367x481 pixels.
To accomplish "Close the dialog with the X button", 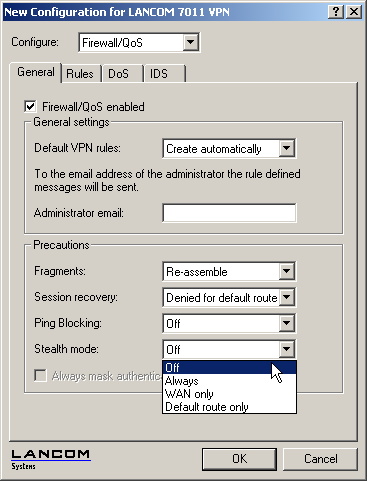I will (x=354, y=12).
